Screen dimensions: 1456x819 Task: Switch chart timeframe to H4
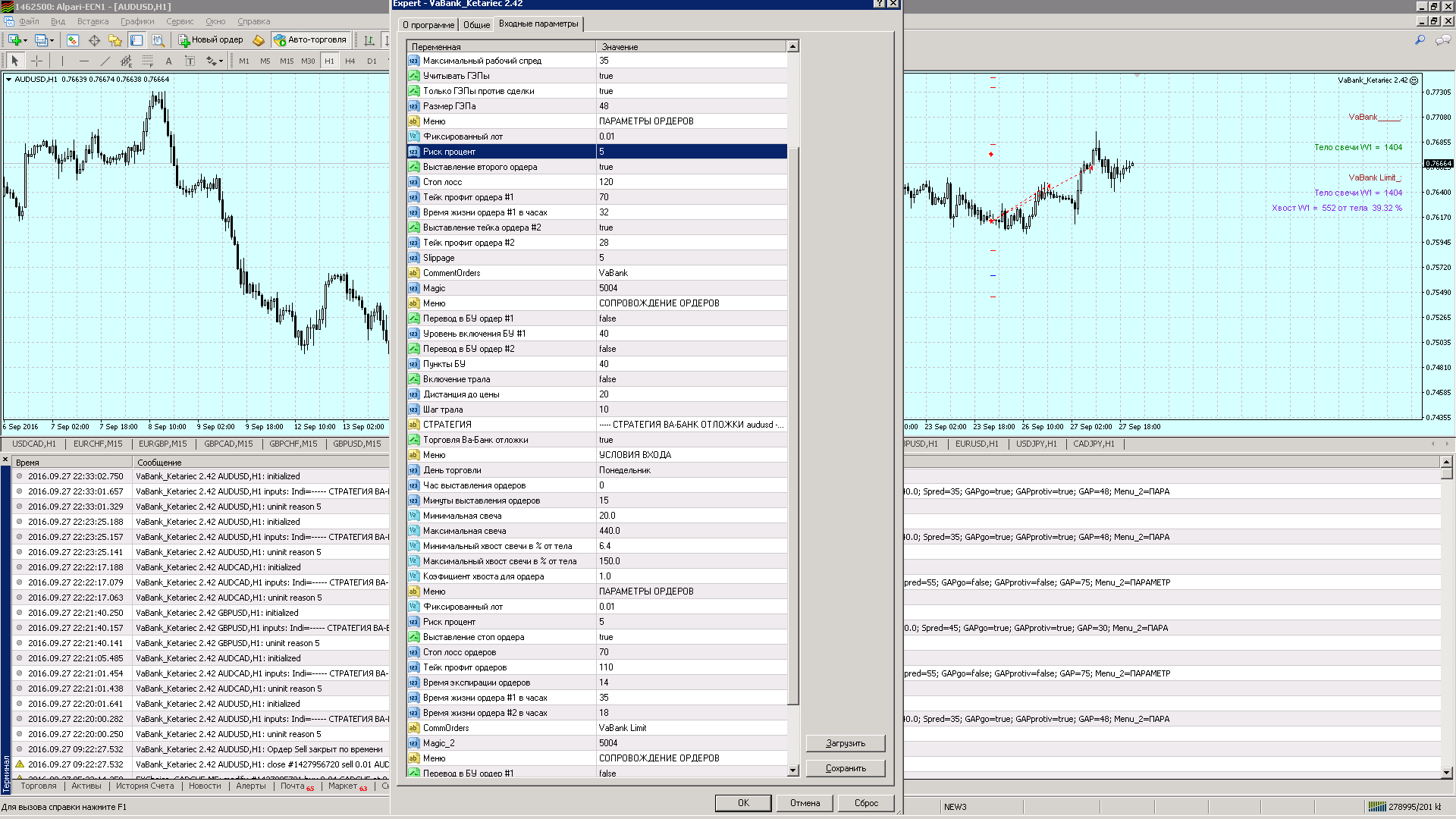click(350, 61)
